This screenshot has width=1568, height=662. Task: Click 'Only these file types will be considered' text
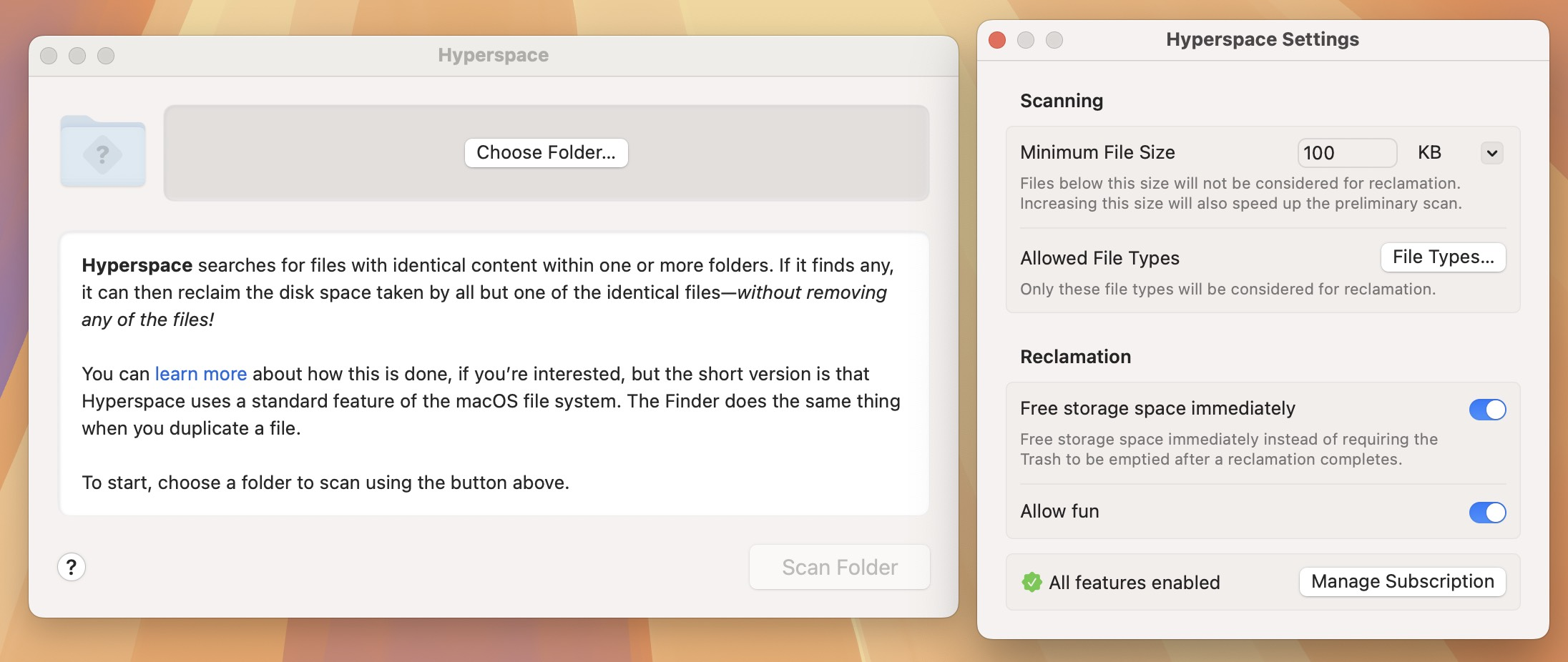(1228, 289)
